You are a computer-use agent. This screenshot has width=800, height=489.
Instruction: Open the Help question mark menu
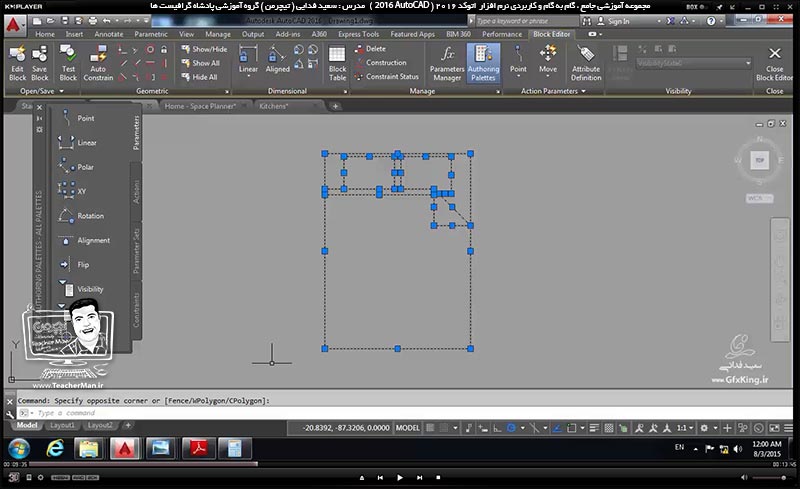pyautogui.click(x=711, y=21)
